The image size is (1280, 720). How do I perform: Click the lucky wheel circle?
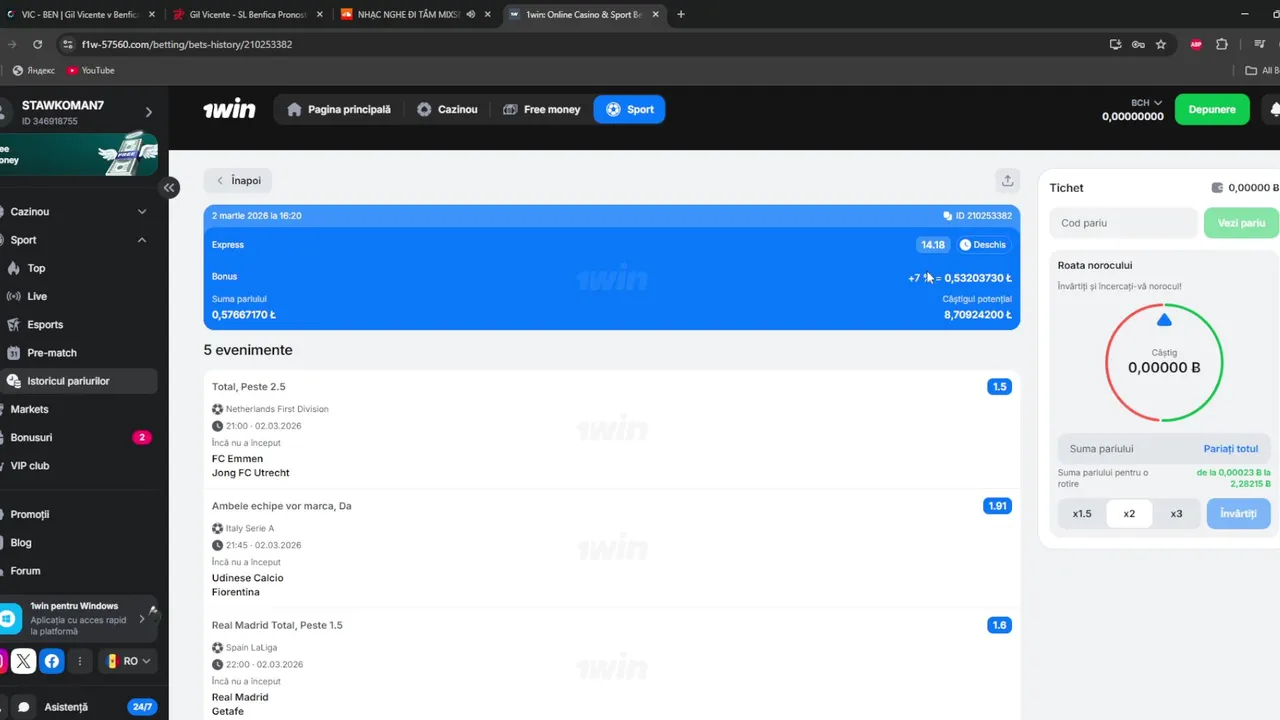[x=1164, y=362]
